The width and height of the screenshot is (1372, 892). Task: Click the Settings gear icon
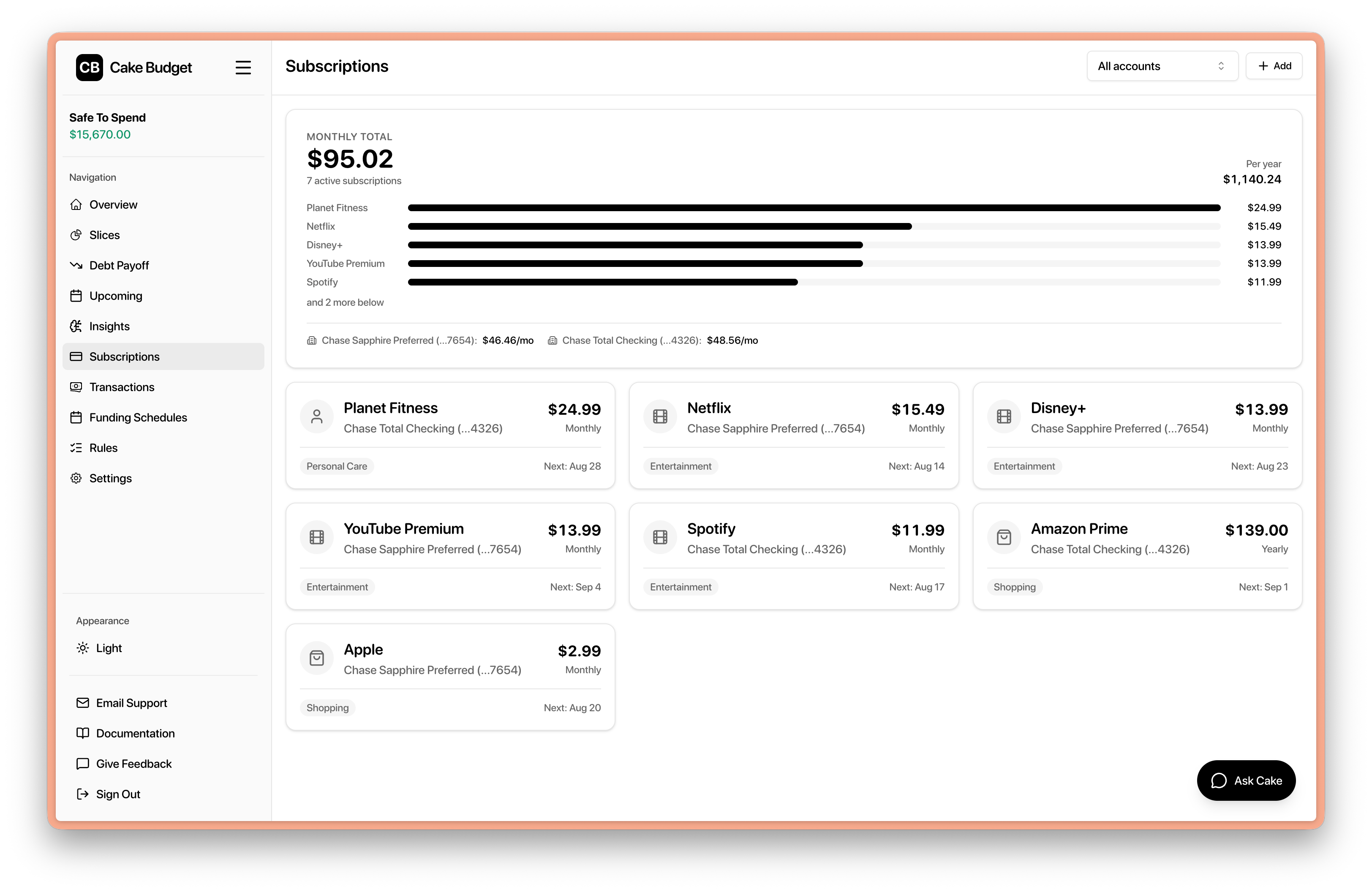point(76,478)
